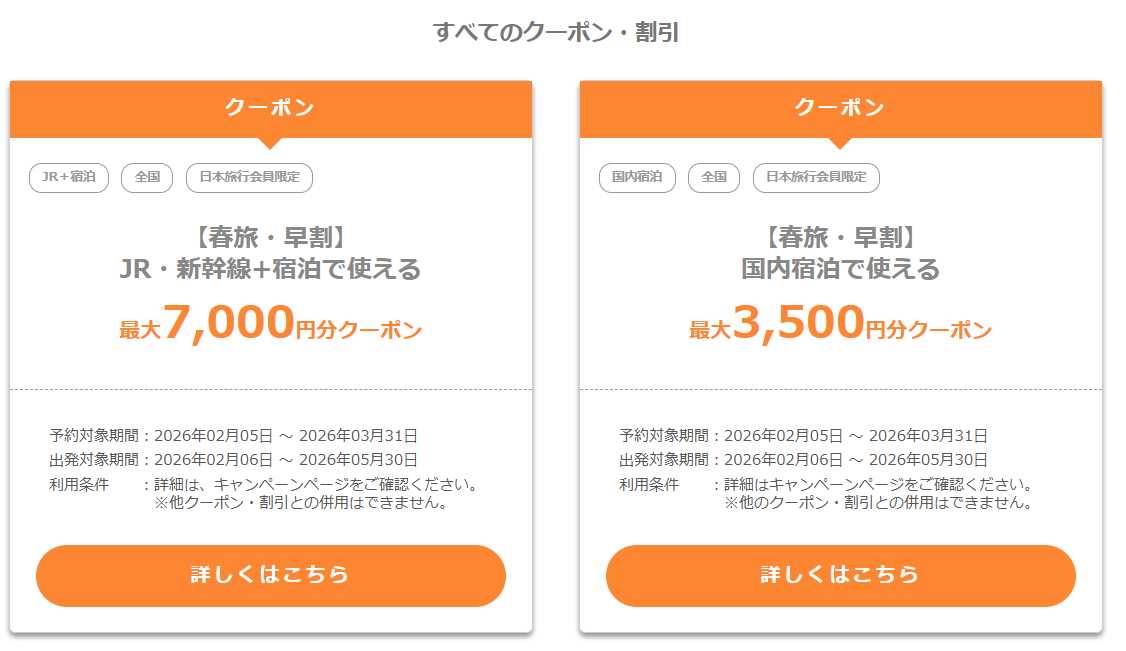Click the すべてのクーポン・割引 heading
The height and width of the screenshot is (651, 1126).
click(556, 32)
